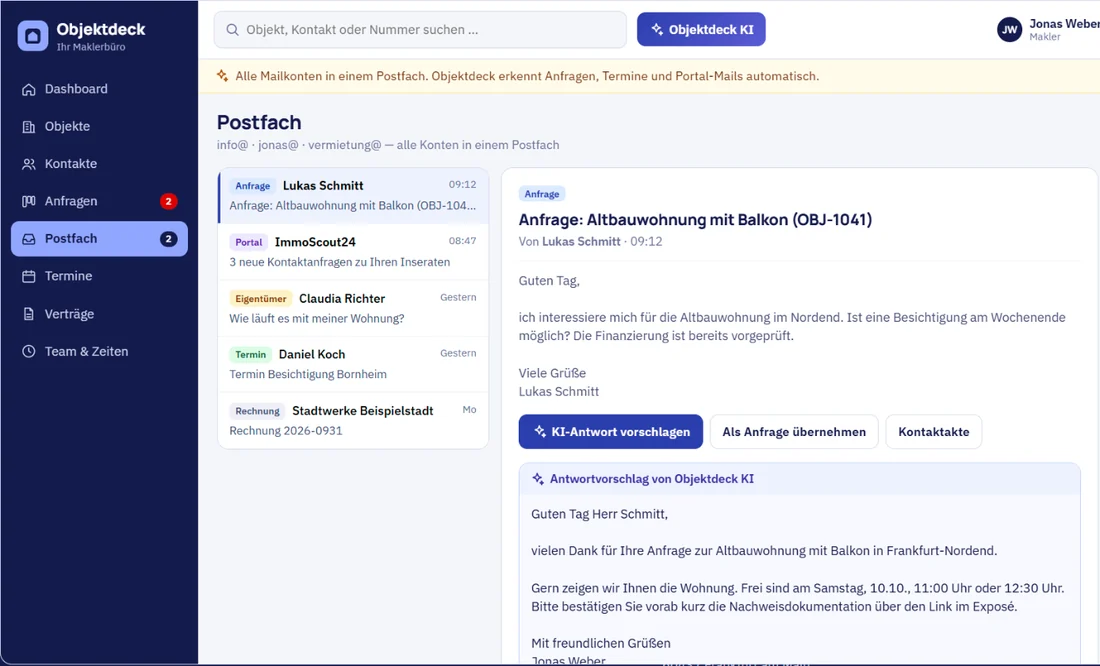Image resolution: width=1100 pixels, height=666 pixels.
Task: Open the Lukas Schmitt mail in the list
Action: point(353,196)
